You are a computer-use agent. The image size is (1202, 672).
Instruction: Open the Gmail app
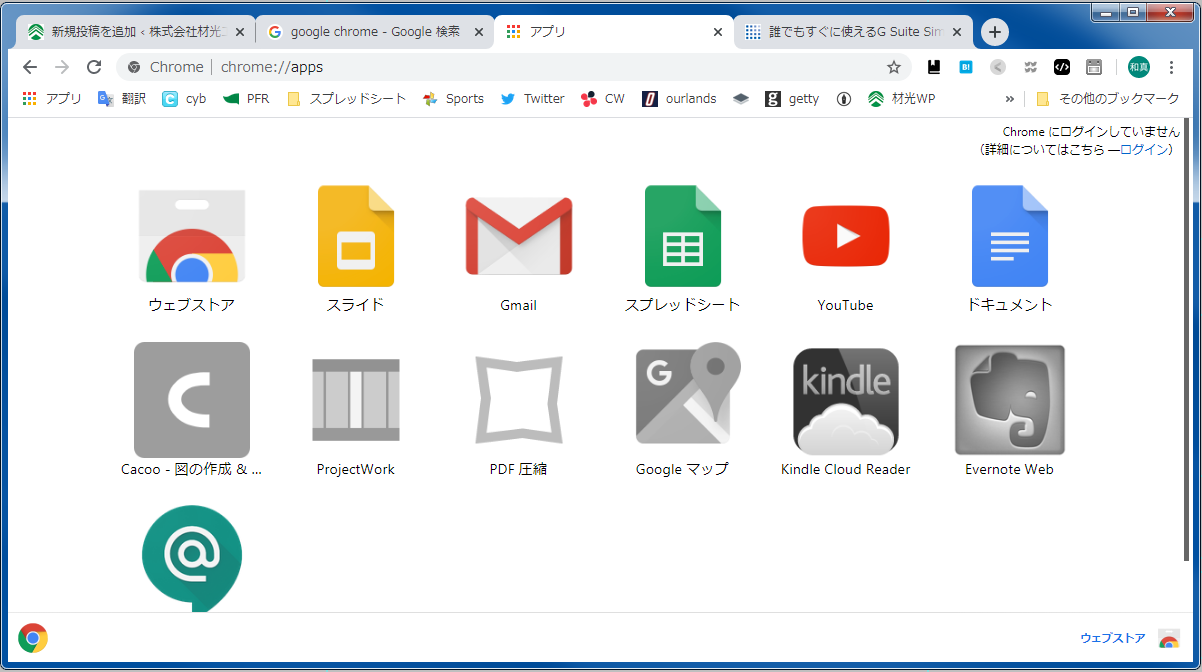[x=519, y=237]
